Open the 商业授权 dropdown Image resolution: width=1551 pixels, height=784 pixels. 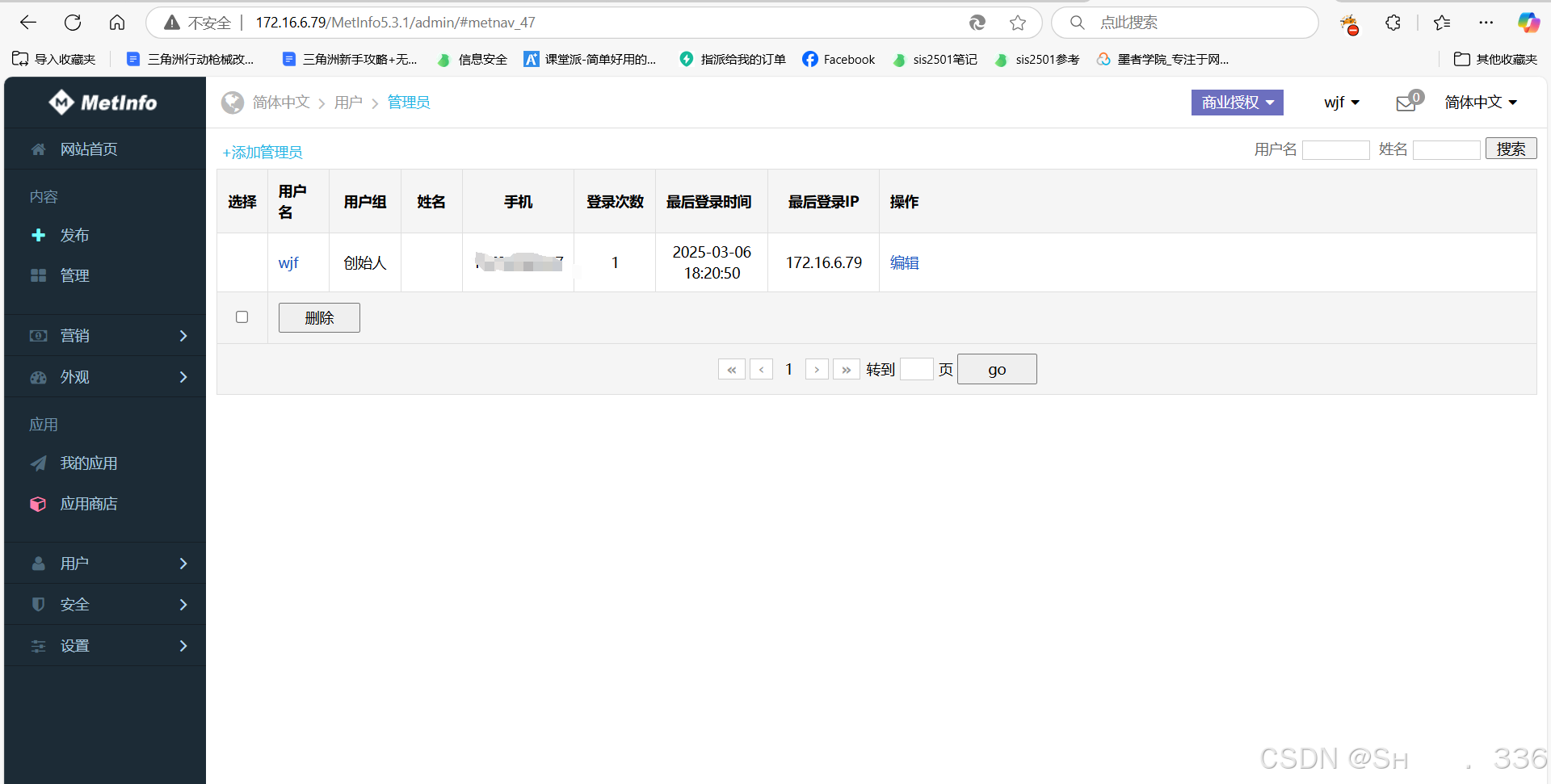(x=1238, y=103)
